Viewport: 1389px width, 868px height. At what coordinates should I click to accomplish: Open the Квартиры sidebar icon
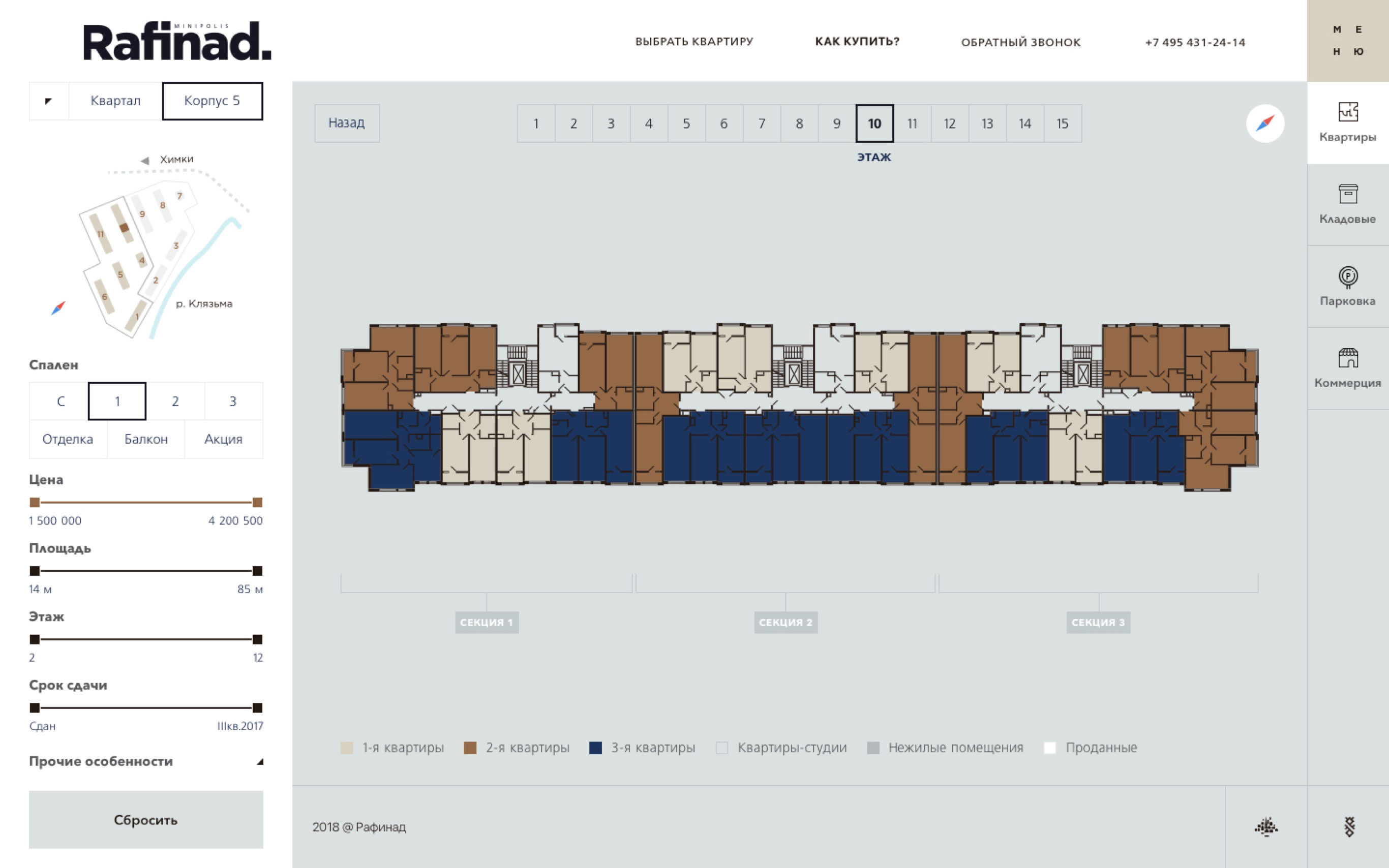(1347, 122)
